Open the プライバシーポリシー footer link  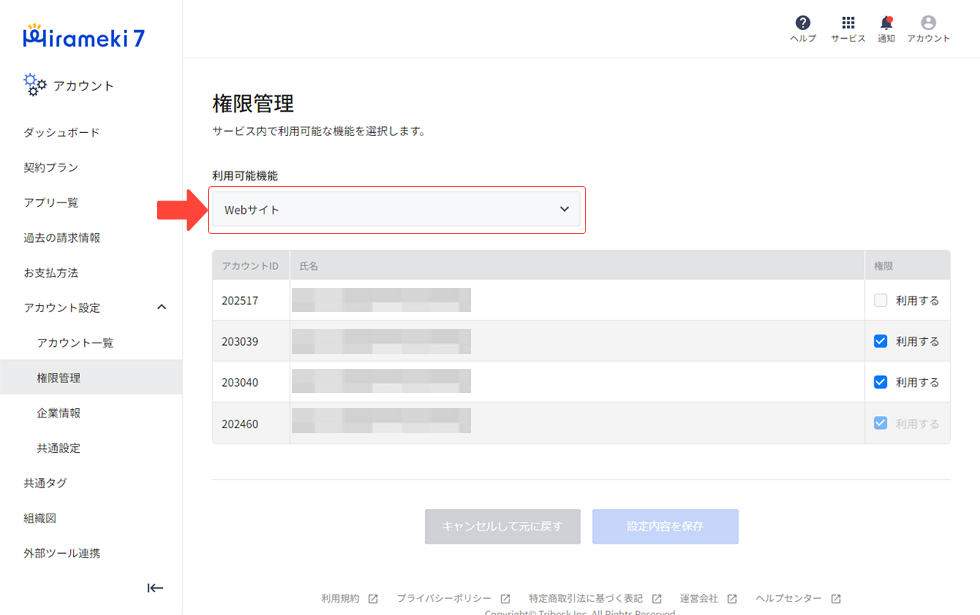[443, 599]
